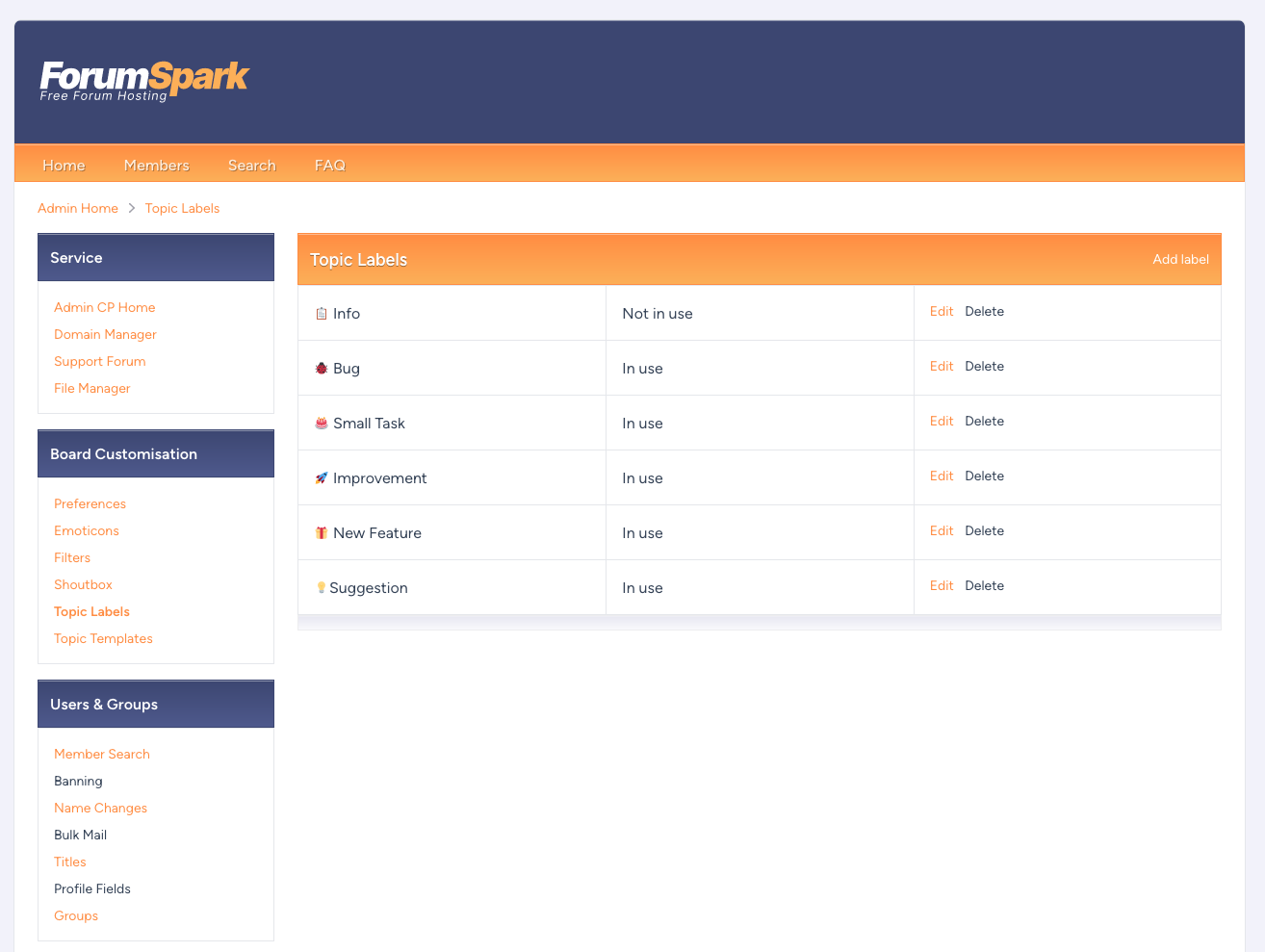Go to Admin Home via the breadcrumb
This screenshot has height=952, width=1265.
(78, 208)
